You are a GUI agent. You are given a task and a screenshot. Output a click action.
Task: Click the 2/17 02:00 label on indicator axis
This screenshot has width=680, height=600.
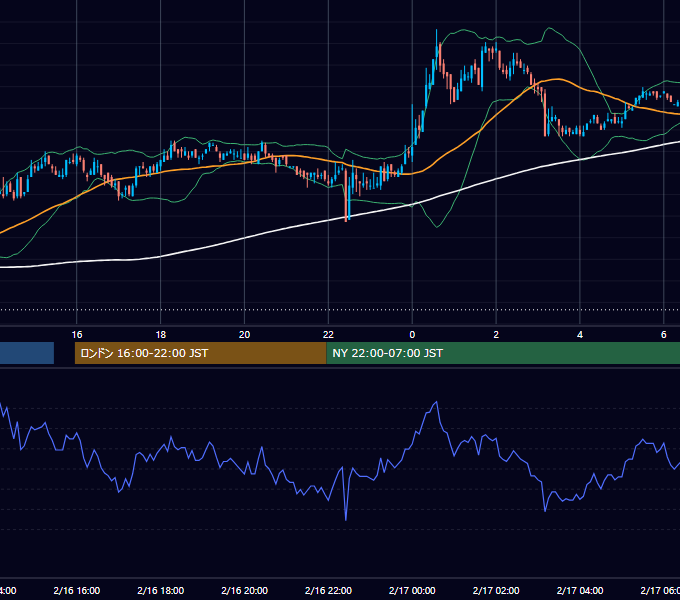pos(496,590)
